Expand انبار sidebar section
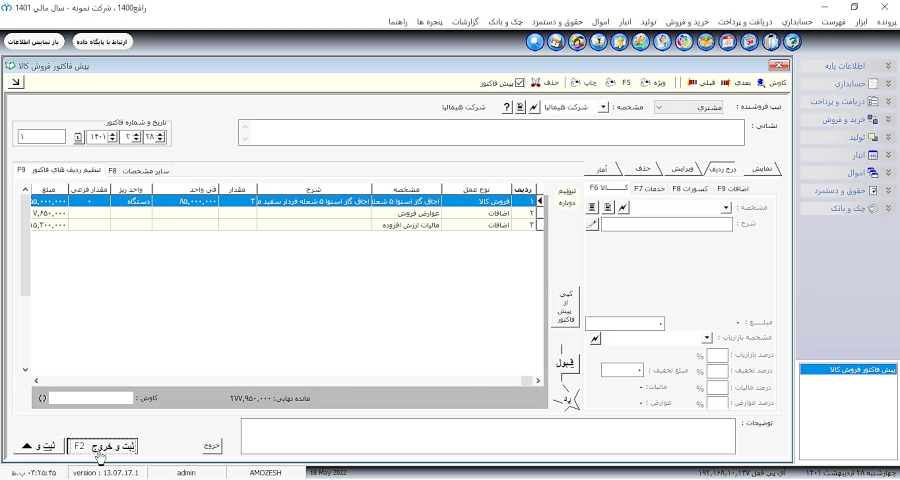The image size is (900, 480). coord(888,155)
